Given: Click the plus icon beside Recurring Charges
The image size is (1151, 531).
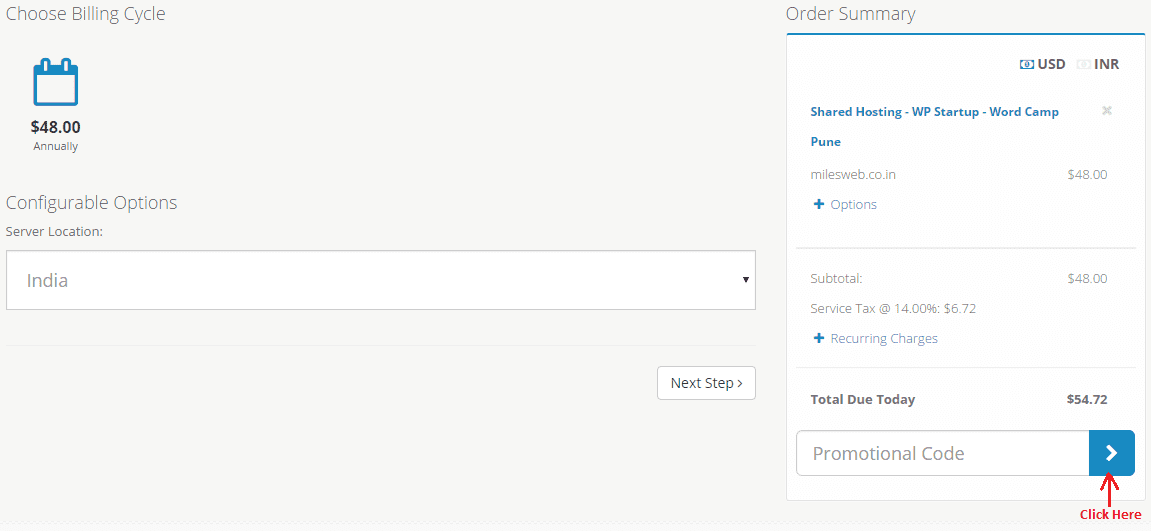Looking at the screenshot, I should point(819,339).
